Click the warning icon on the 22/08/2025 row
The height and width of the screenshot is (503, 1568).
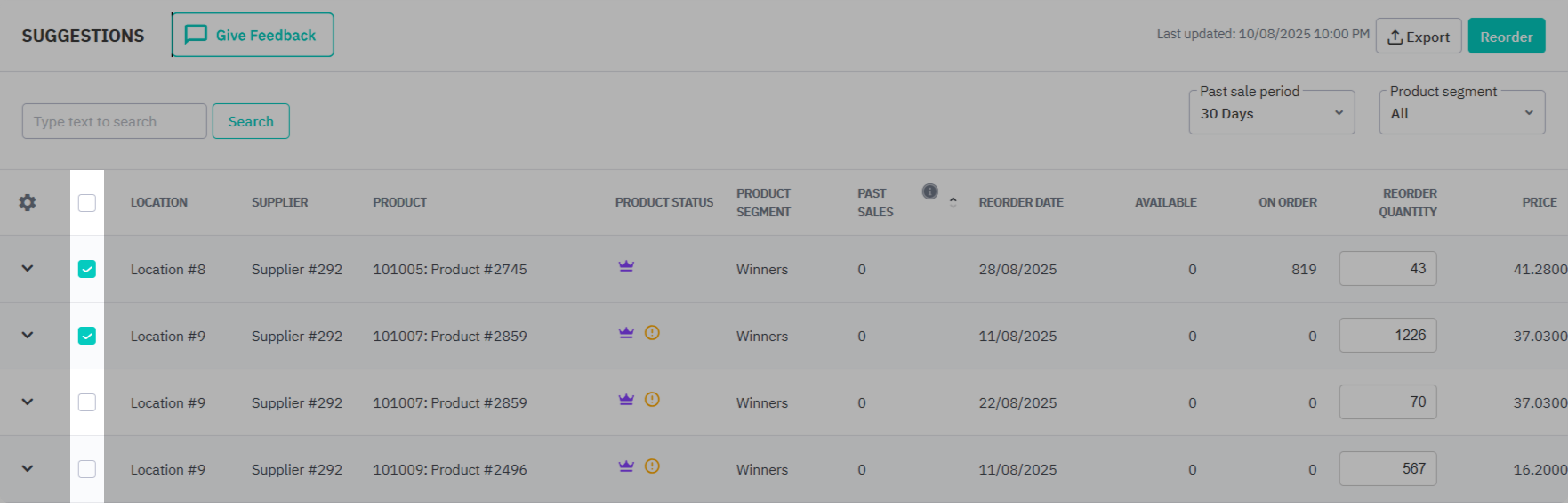[x=652, y=400]
